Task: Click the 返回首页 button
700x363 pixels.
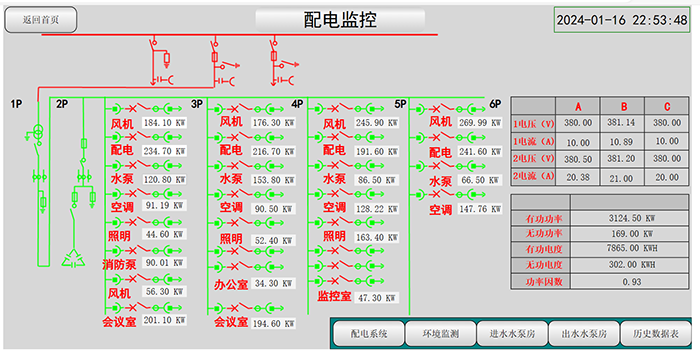Action: click(41, 20)
